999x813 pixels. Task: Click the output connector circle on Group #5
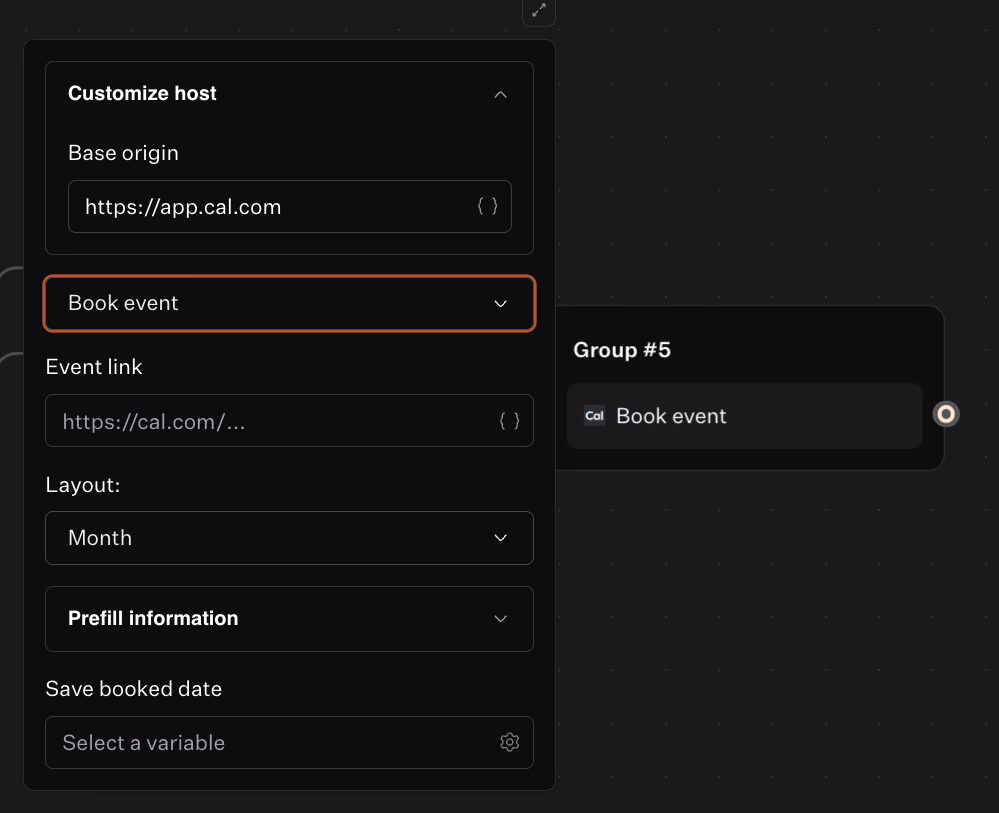click(945, 414)
